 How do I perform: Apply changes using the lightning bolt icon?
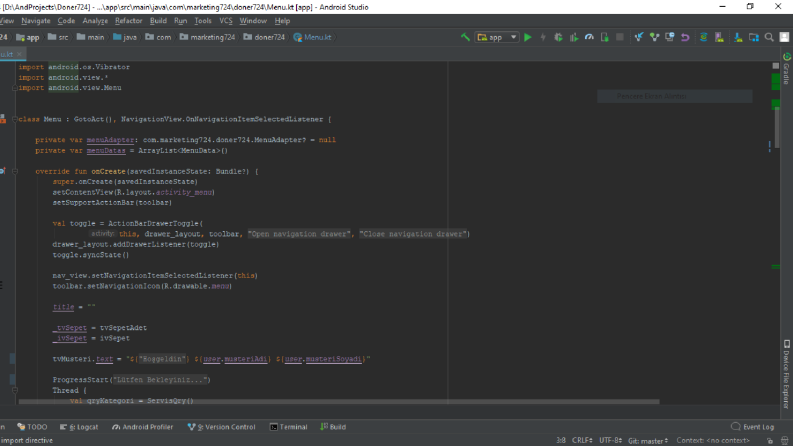(543, 37)
